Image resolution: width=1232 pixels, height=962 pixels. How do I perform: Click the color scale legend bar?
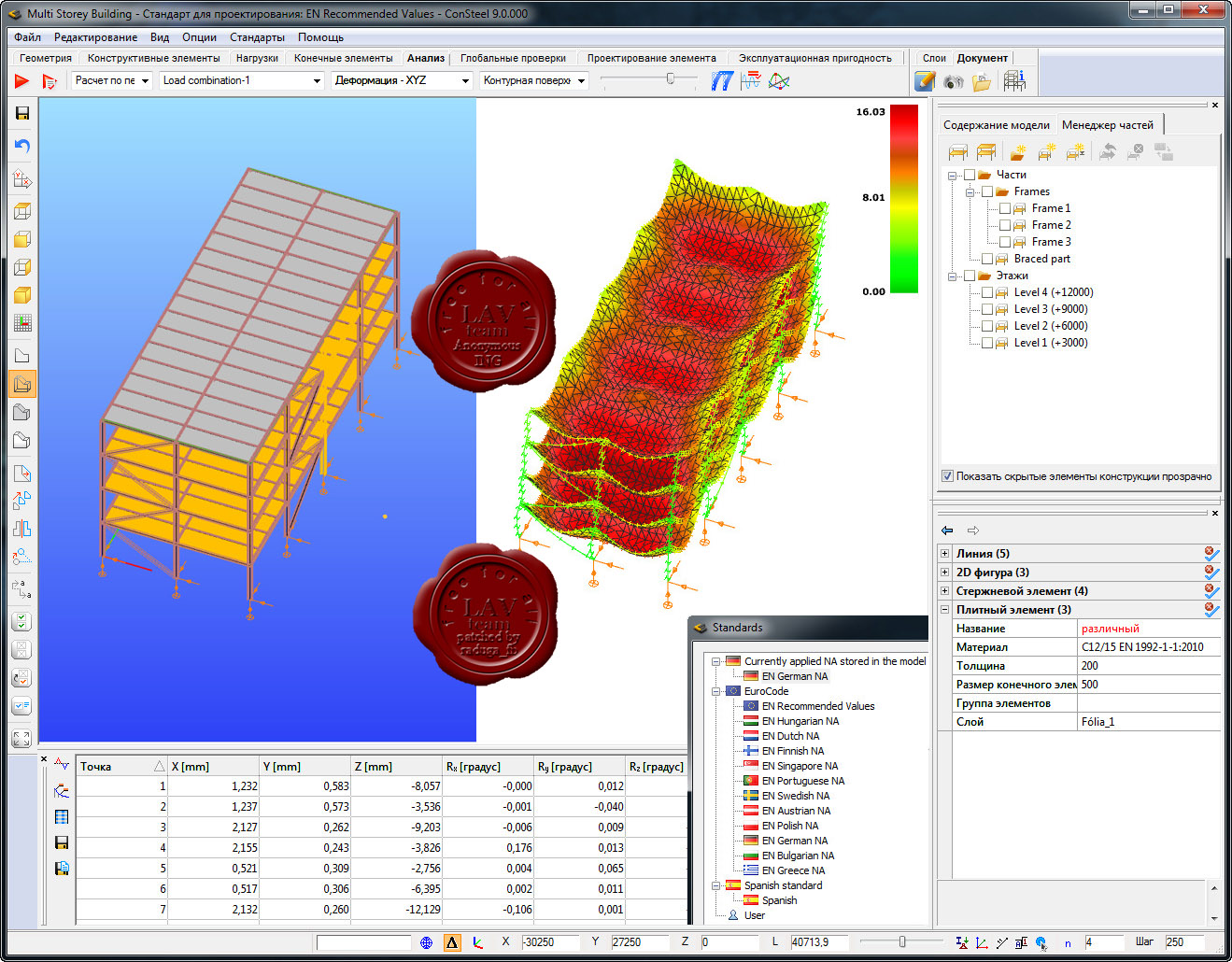[904, 199]
